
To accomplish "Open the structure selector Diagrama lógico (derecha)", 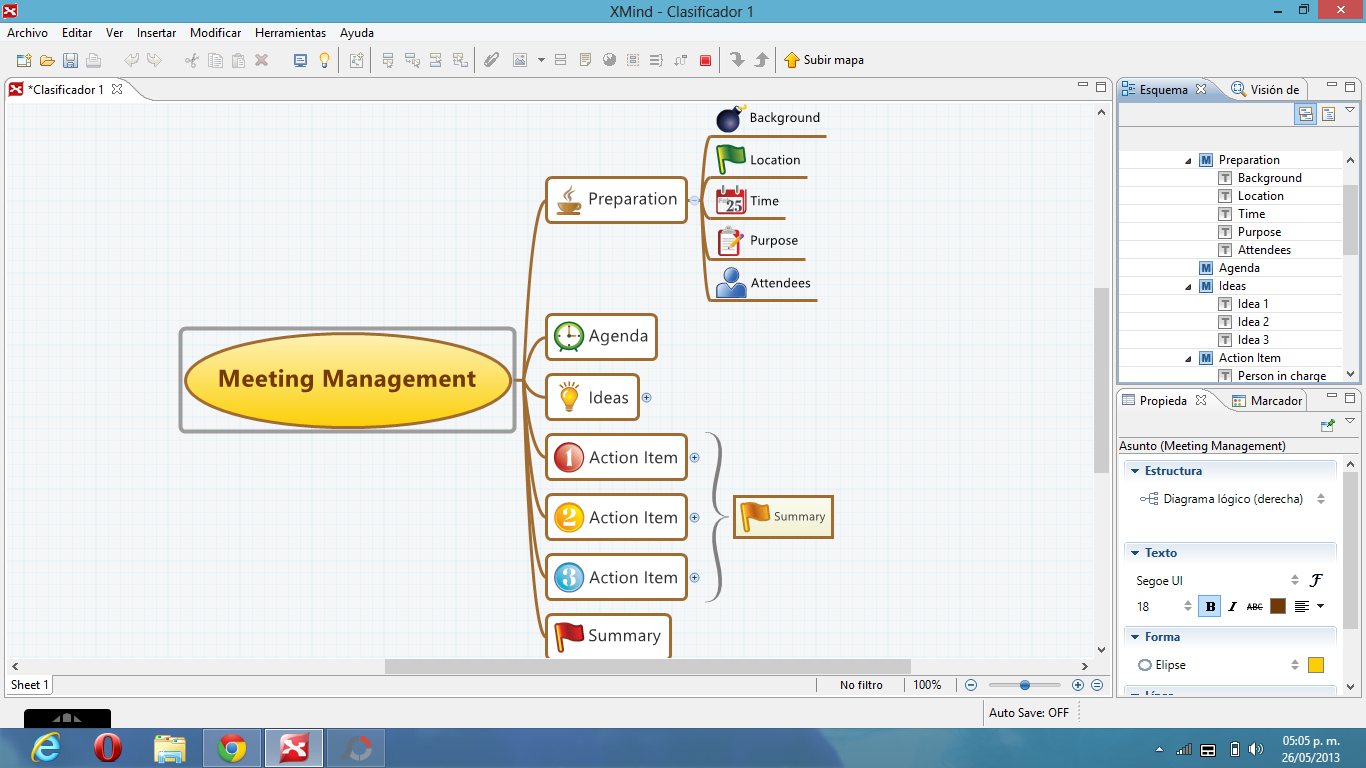I will 1233,499.
